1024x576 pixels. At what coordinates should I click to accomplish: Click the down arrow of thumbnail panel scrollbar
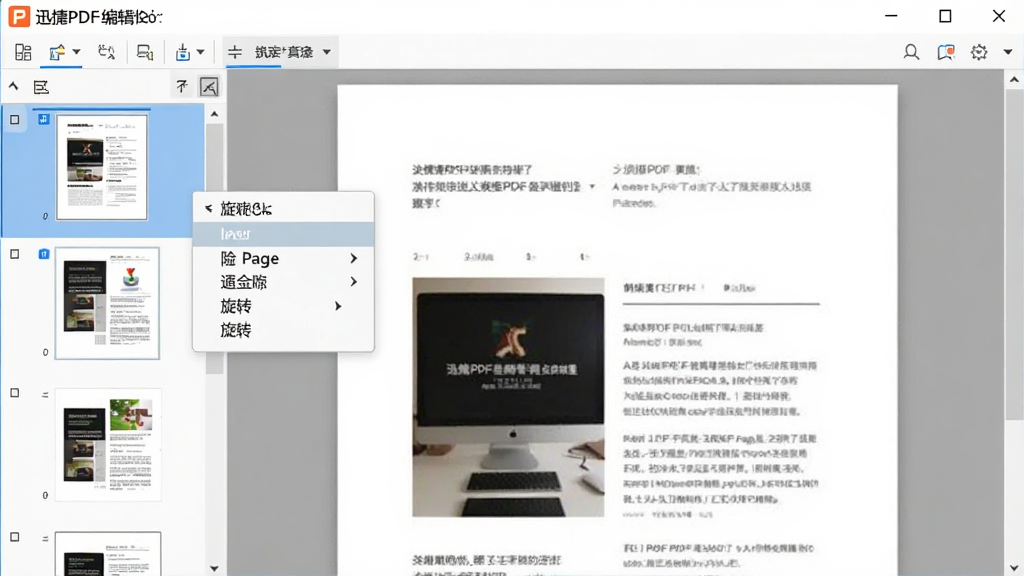(214, 568)
